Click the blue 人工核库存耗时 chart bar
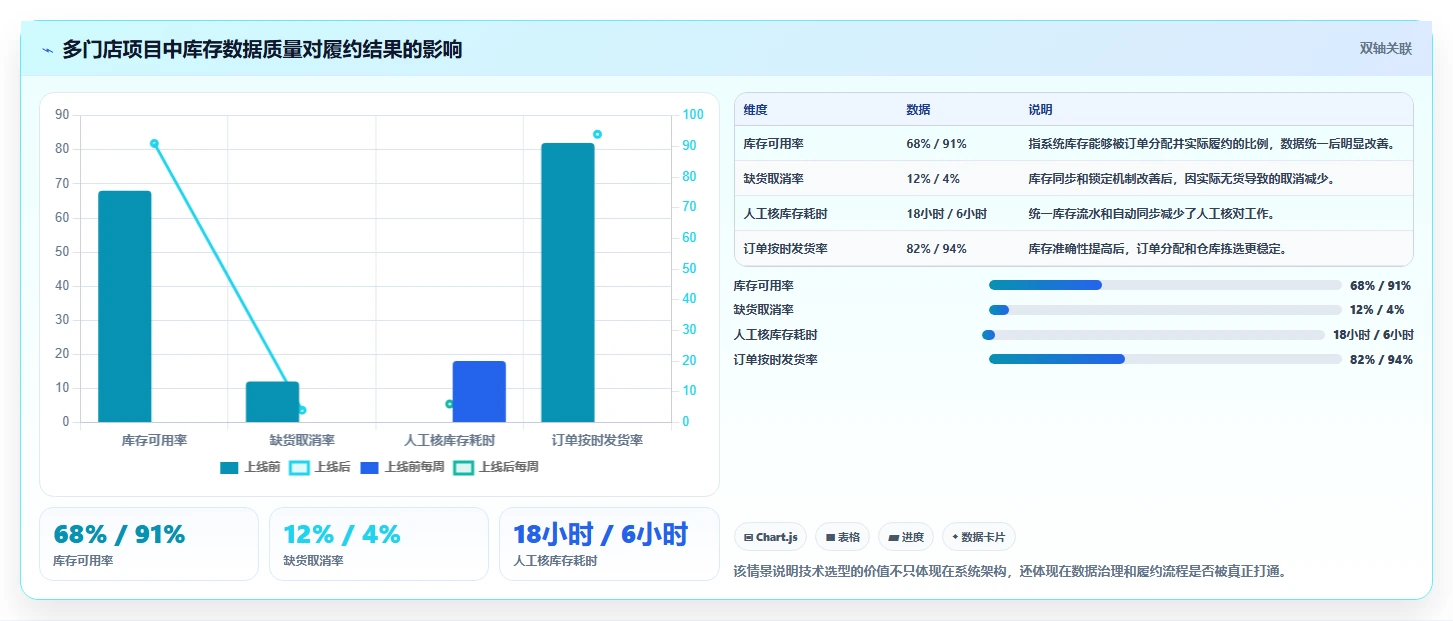 pos(479,391)
